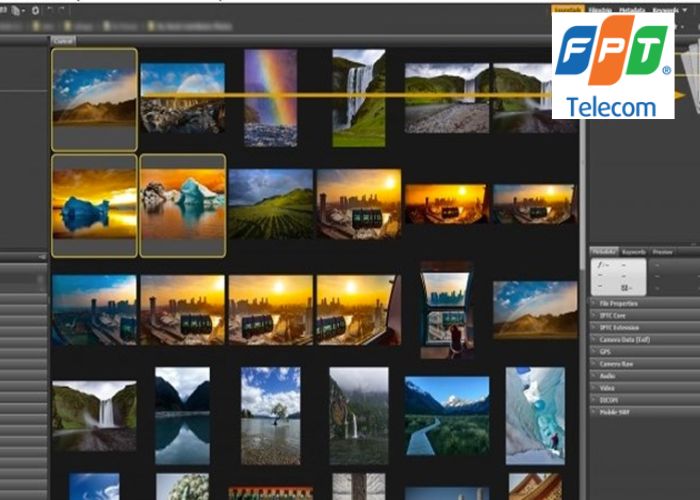Screen dimensions: 700x500
Task: Open the Preview panel tab
Action: coord(662,252)
